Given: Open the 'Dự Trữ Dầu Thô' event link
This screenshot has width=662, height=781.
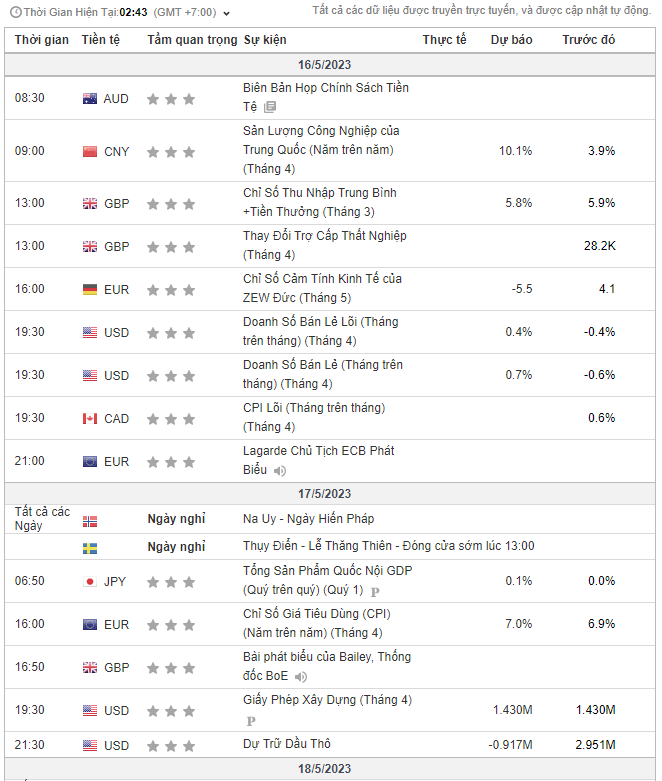Looking at the screenshot, I should pyautogui.click(x=286, y=744).
